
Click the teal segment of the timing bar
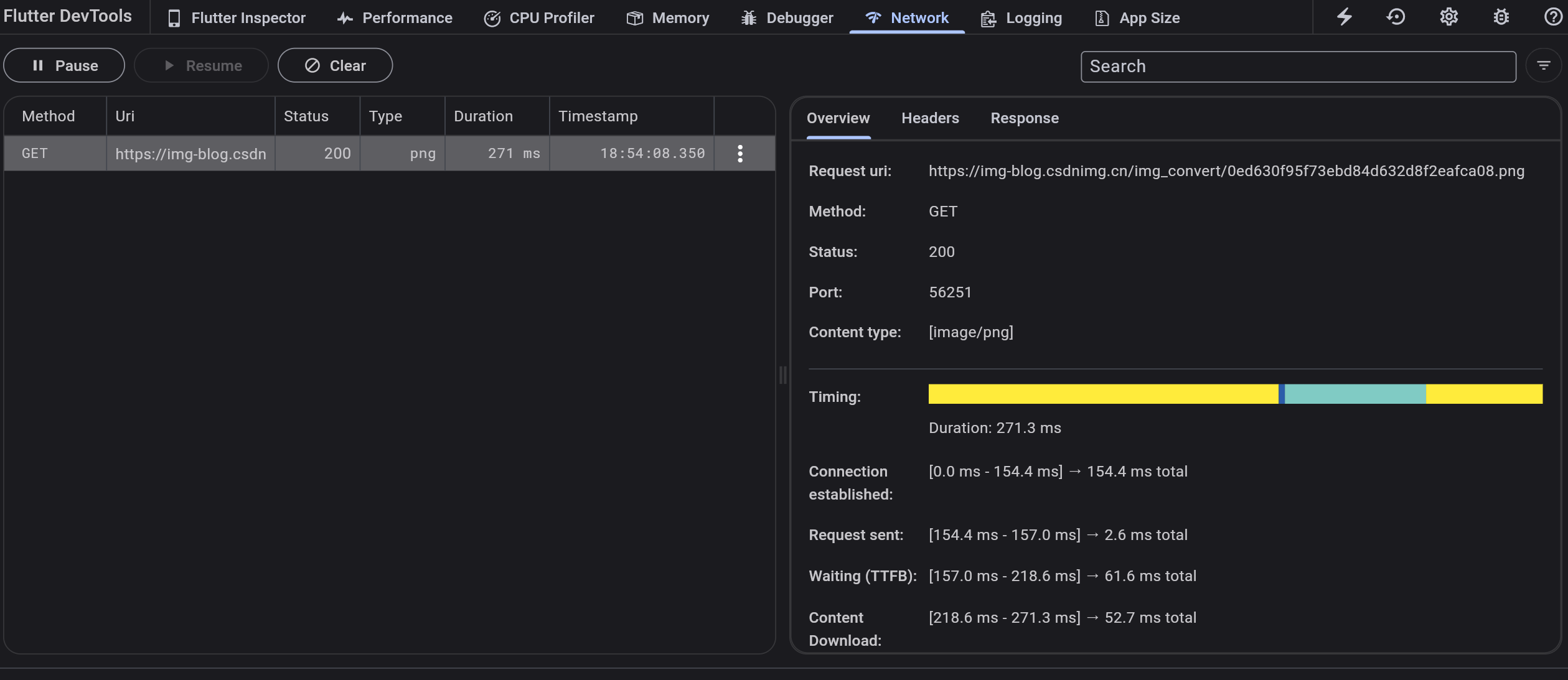[x=1355, y=394]
